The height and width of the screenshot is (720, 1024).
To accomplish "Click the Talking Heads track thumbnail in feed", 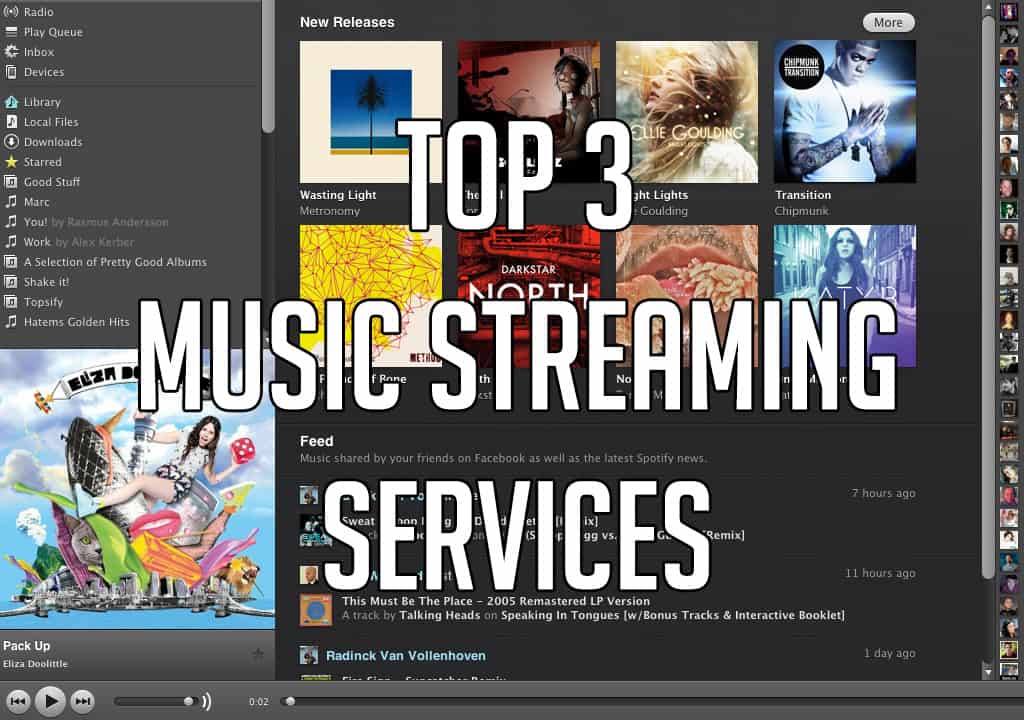I will [x=315, y=609].
